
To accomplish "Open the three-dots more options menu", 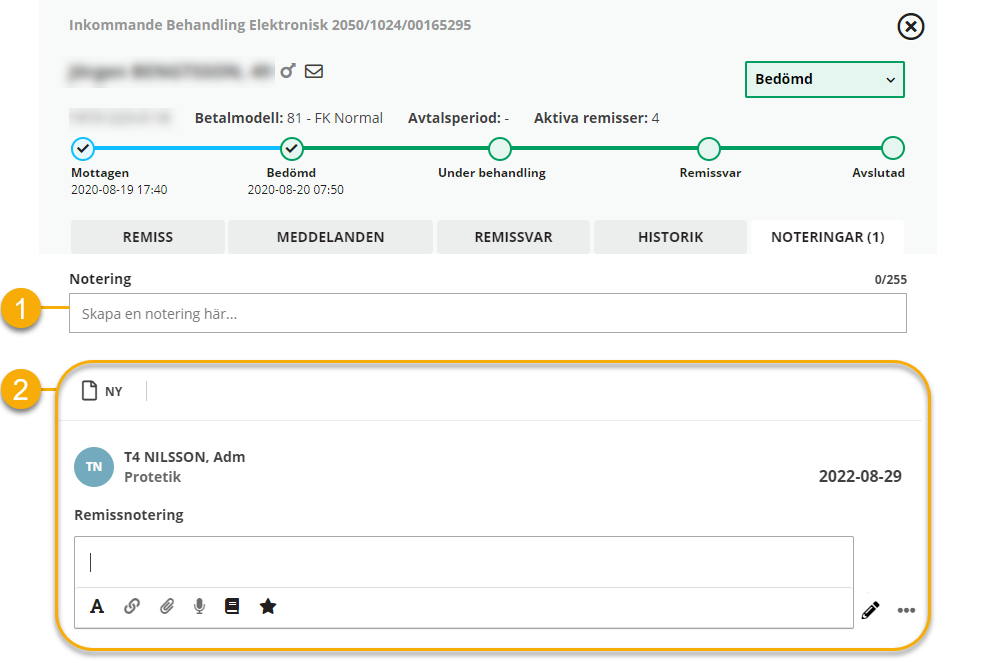I will [x=906, y=611].
